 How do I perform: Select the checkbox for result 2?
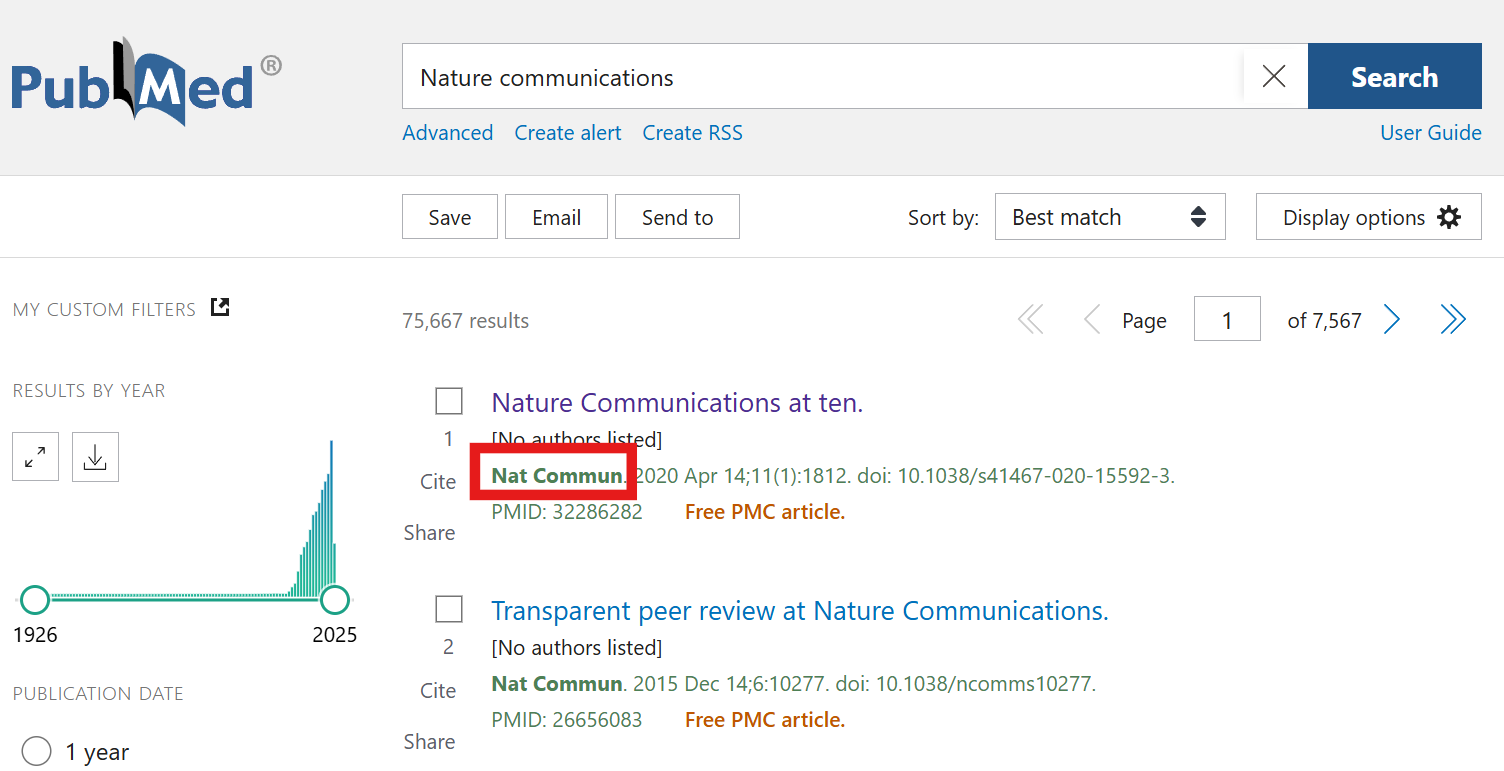click(449, 609)
